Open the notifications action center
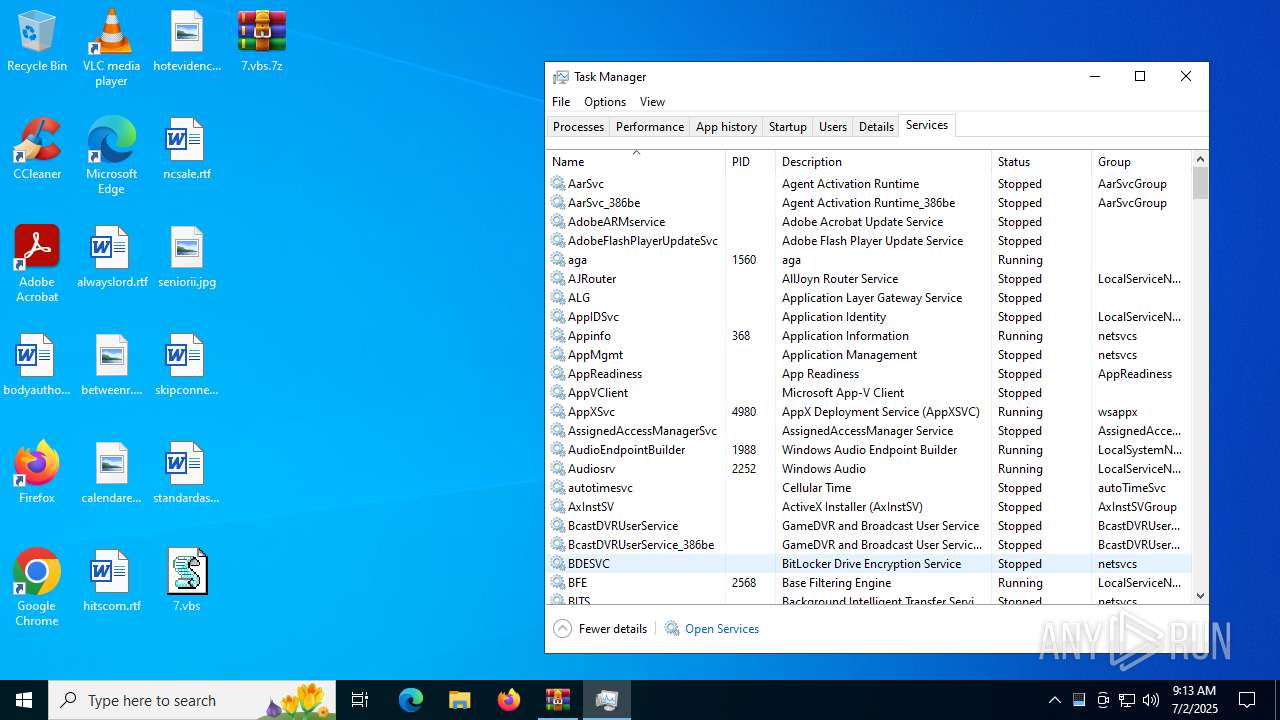The width and height of the screenshot is (1280, 720). pyautogui.click(x=1247, y=700)
